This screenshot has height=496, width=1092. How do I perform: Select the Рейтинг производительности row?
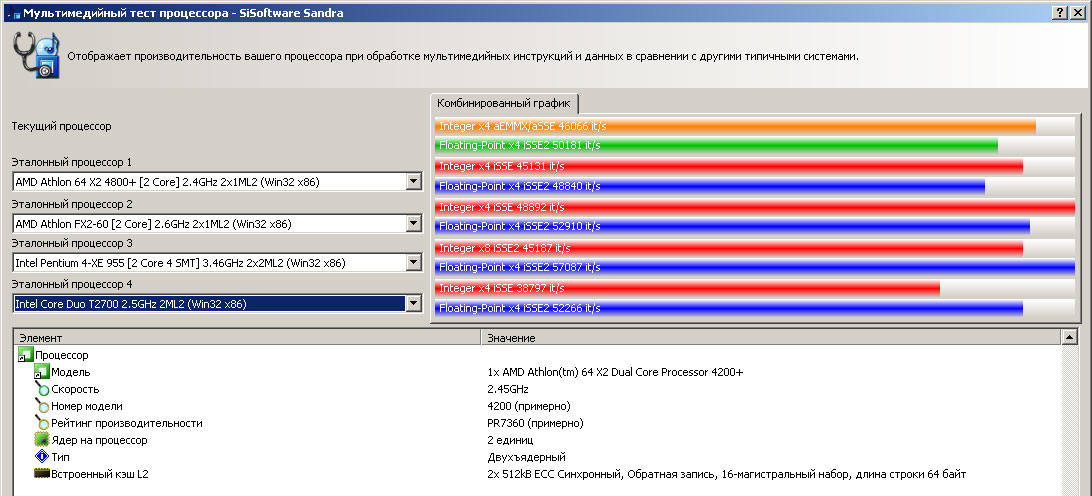click(x=536, y=423)
